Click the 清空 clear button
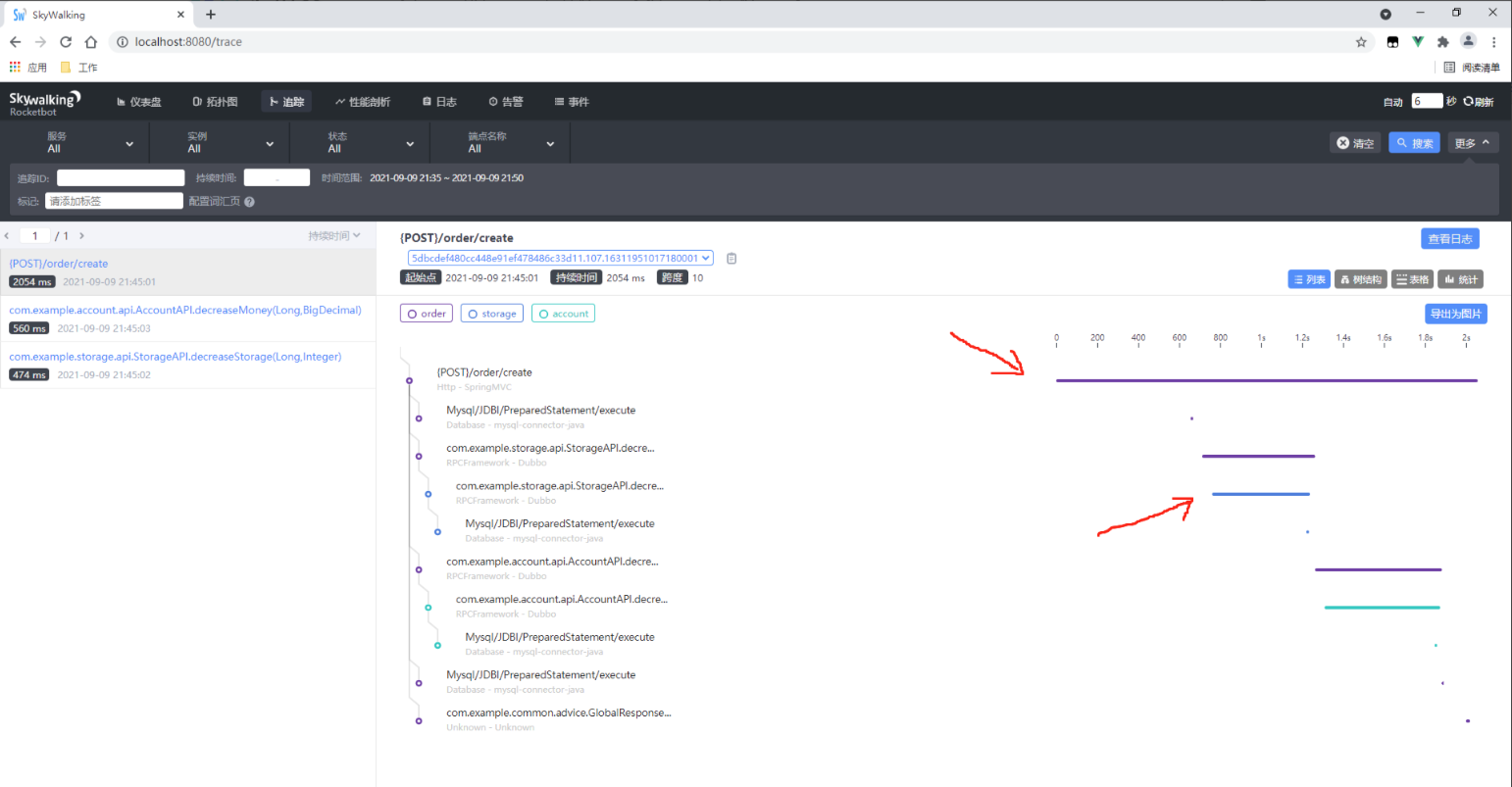This screenshot has height=787, width=1512. click(1355, 143)
